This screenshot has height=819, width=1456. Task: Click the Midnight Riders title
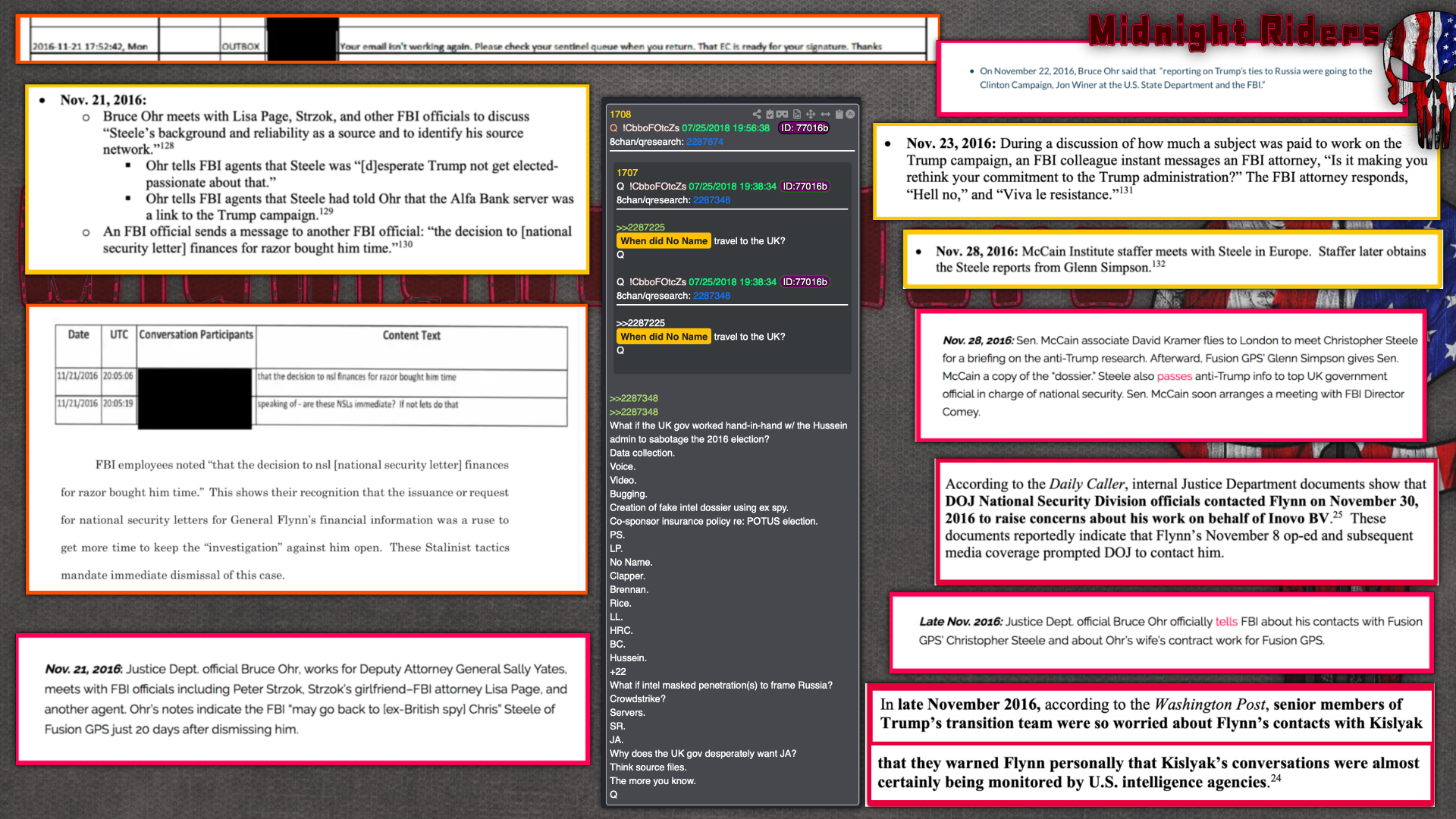(x=1235, y=32)
